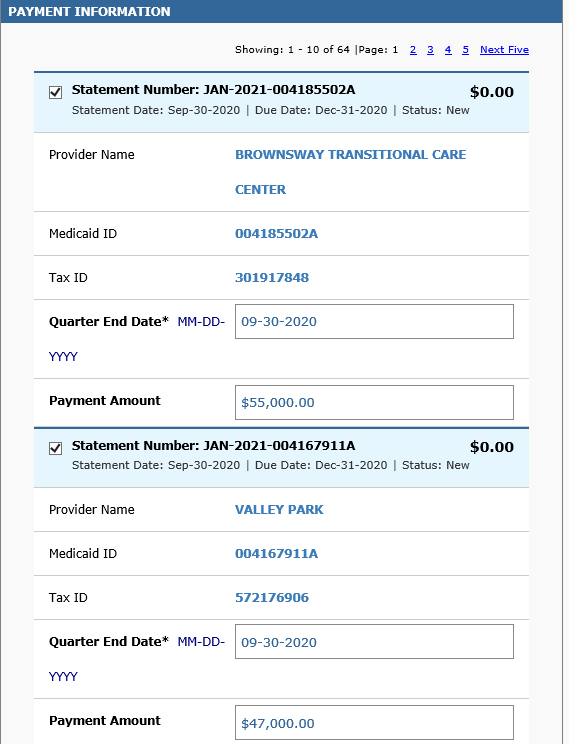Edit the $47,000.00 payment amount field
The image size is (569, 744).
pyautogui.click(x=374, y=722)
